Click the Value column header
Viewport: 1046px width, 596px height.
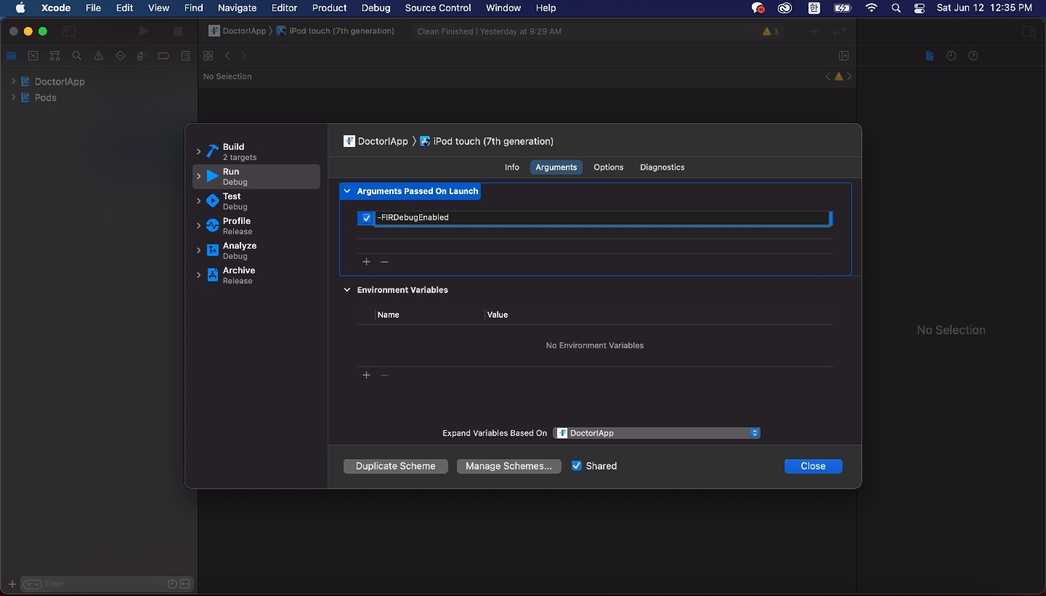click(498, 315)
